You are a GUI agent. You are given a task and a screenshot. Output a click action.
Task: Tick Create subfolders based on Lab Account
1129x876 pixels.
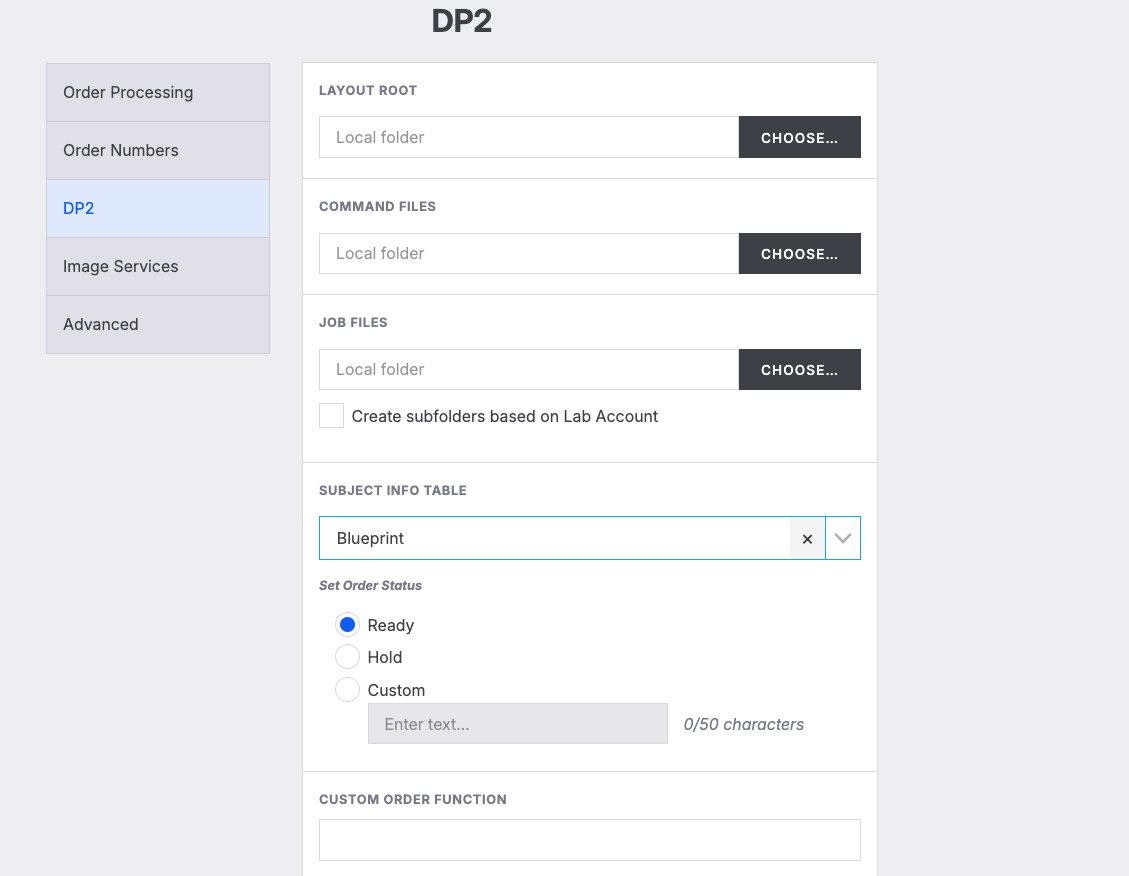pyautogui.click(x=331, y=416)
